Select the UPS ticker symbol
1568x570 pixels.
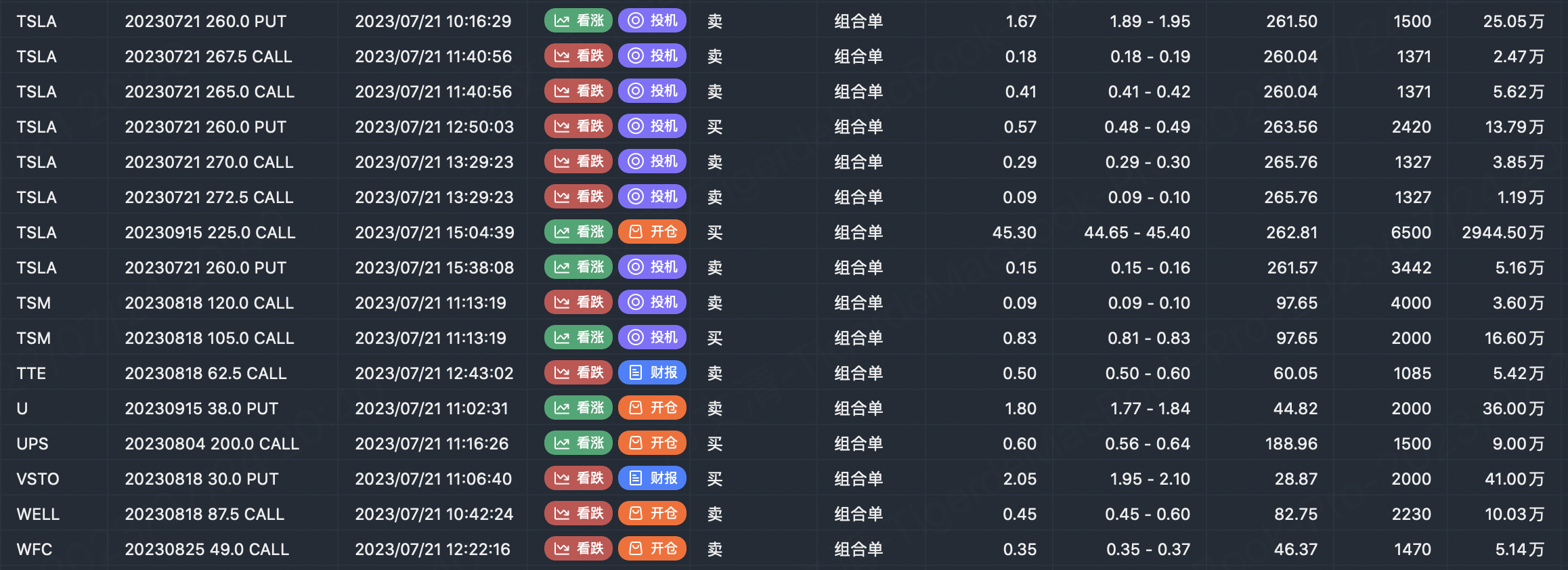click(x=32, y=443)
